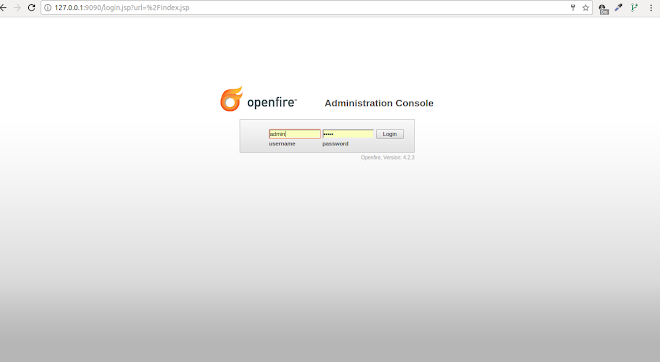Open the green branch extension icon
This screenshot has width=660, height=362.
point(634,7)
